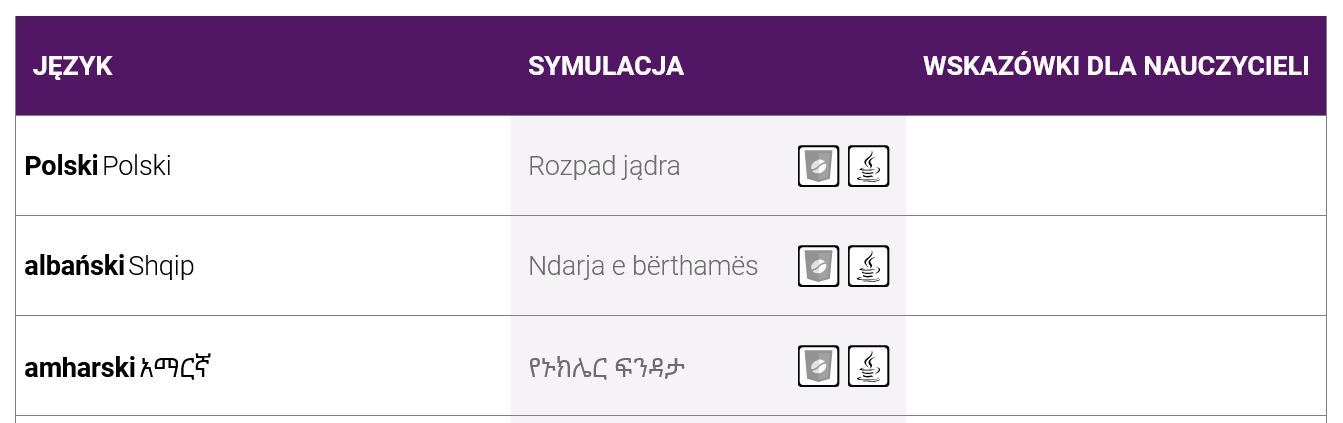
Task: Click the WSKAZÓWKI DLA NAUCZYCIELI header
Action: pyautogui.click(x=1116, y=66)
